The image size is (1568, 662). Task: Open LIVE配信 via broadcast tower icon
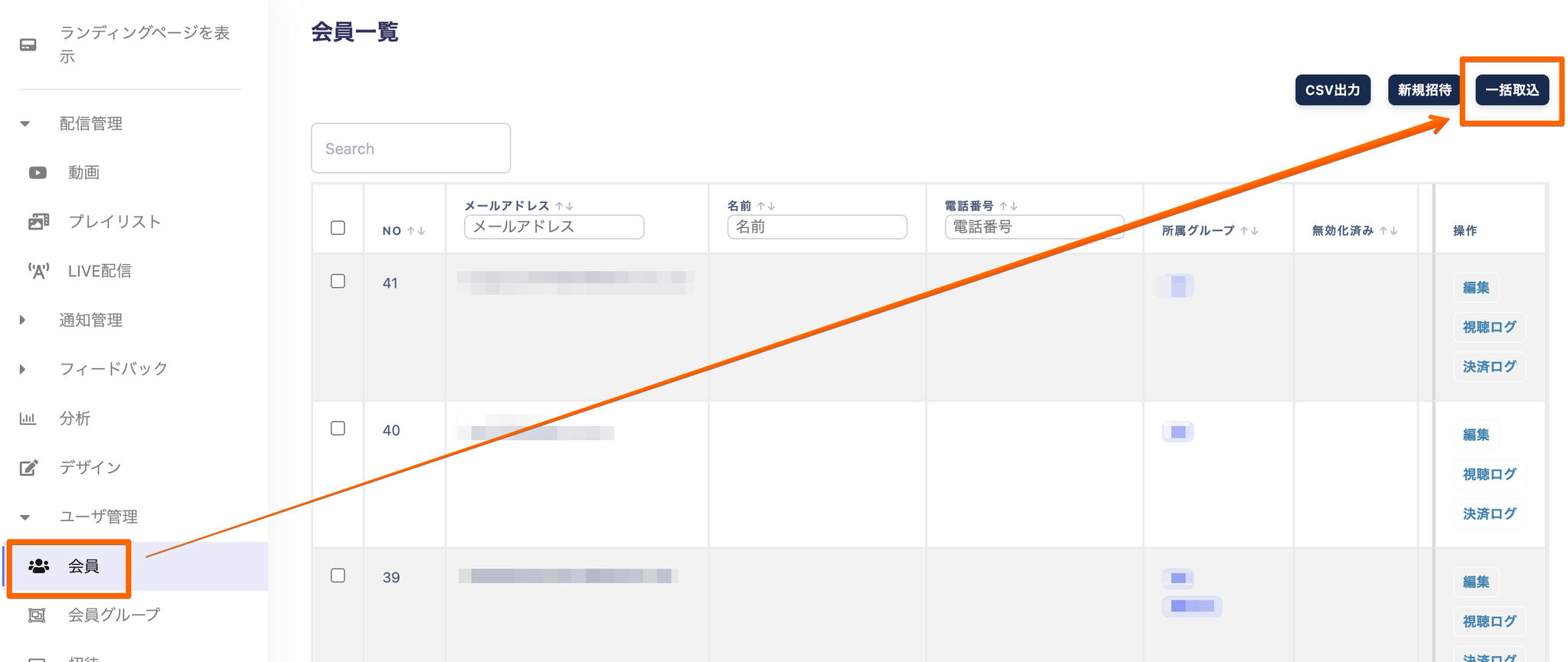[38, 271]
